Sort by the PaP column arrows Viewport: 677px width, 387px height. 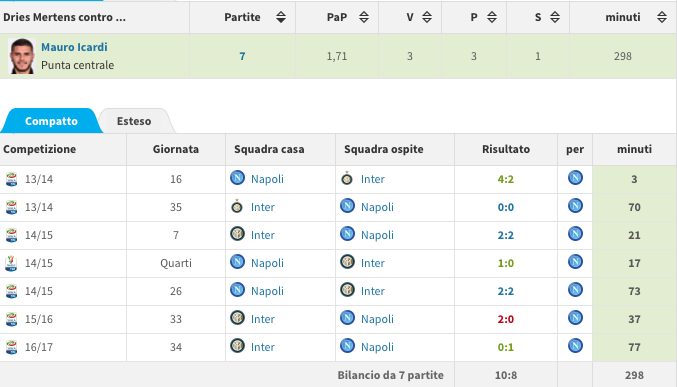364,17
